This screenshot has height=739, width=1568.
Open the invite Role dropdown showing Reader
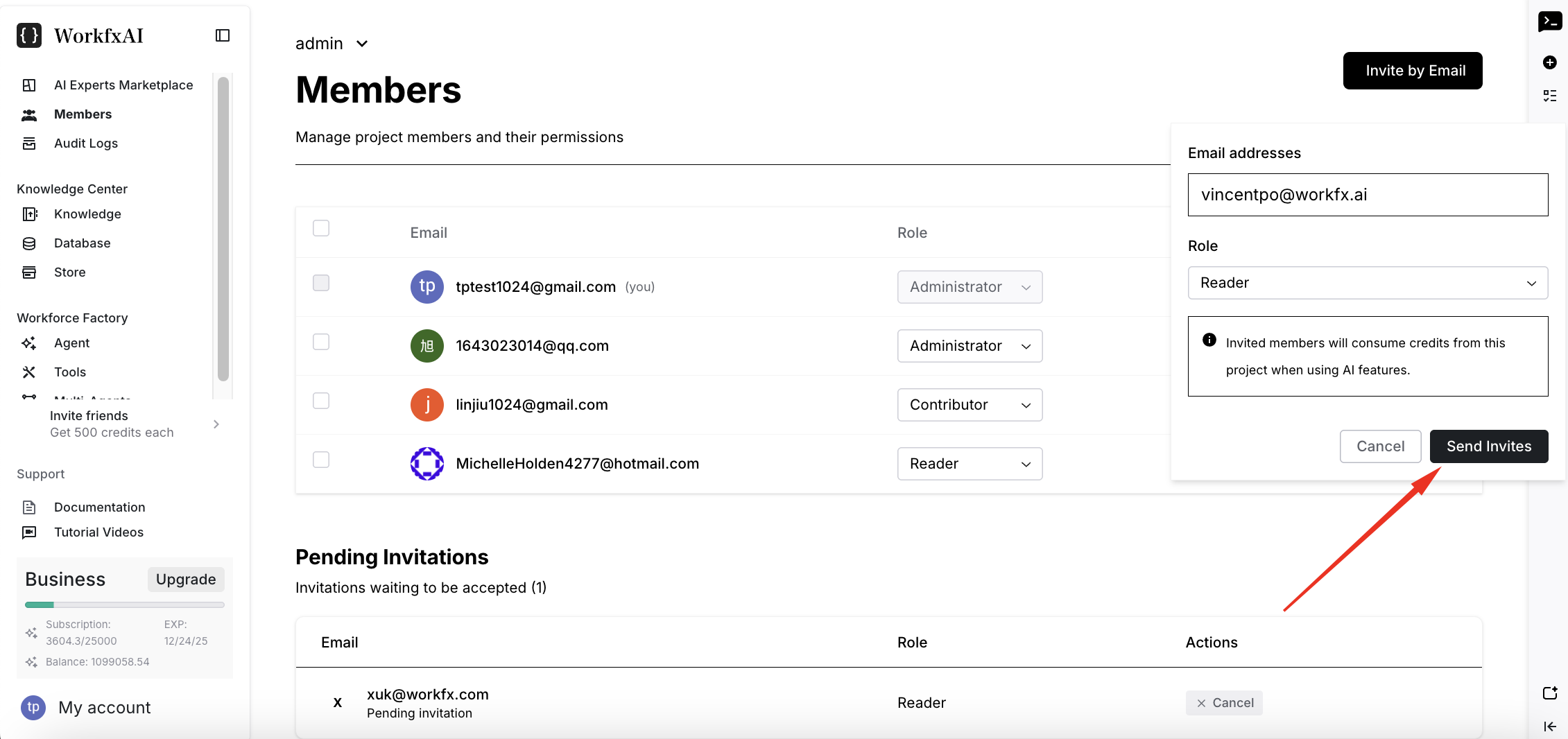tap(1367, 283)
